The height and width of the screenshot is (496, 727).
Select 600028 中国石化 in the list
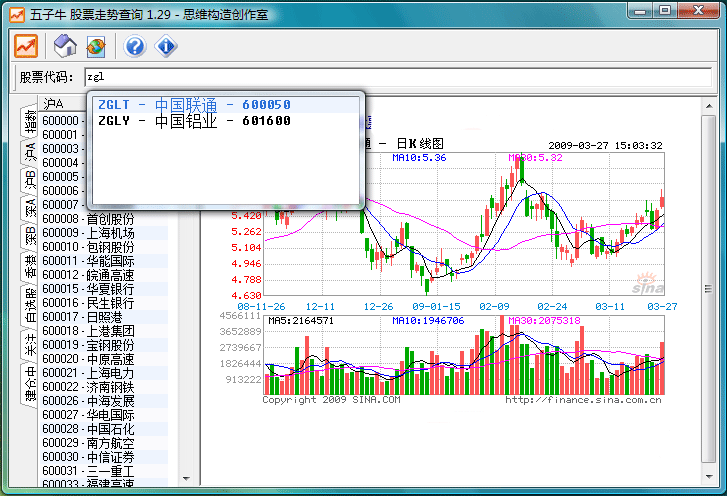pos(104,429)
